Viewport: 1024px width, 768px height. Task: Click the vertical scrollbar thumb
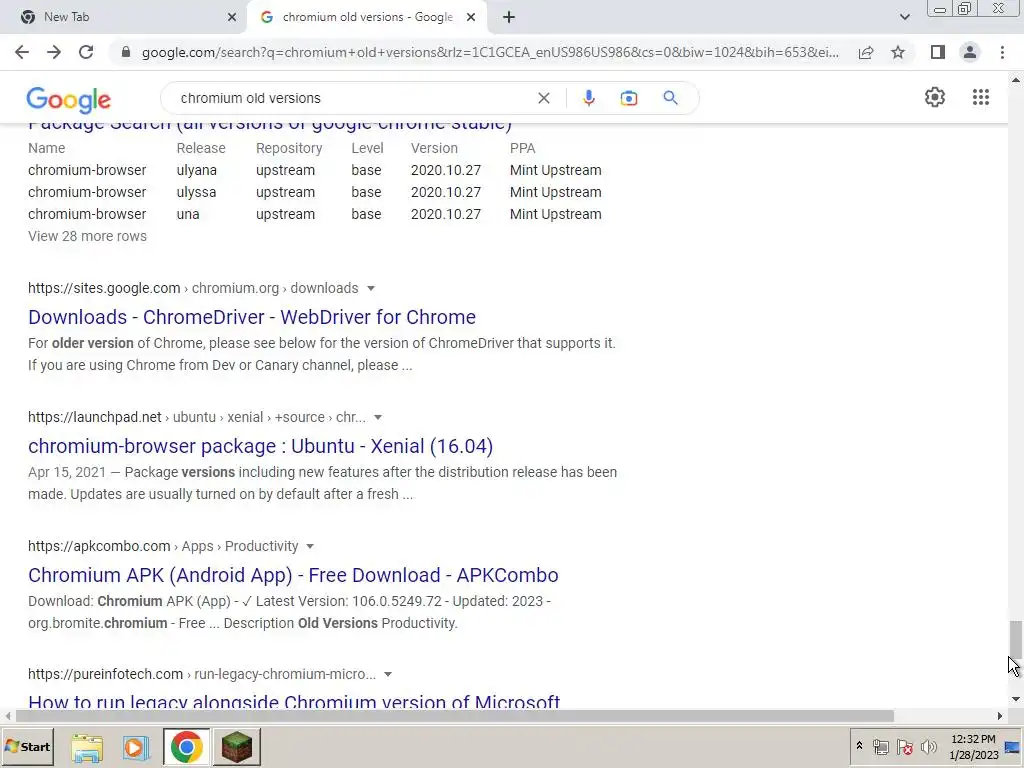(1016, 638)
